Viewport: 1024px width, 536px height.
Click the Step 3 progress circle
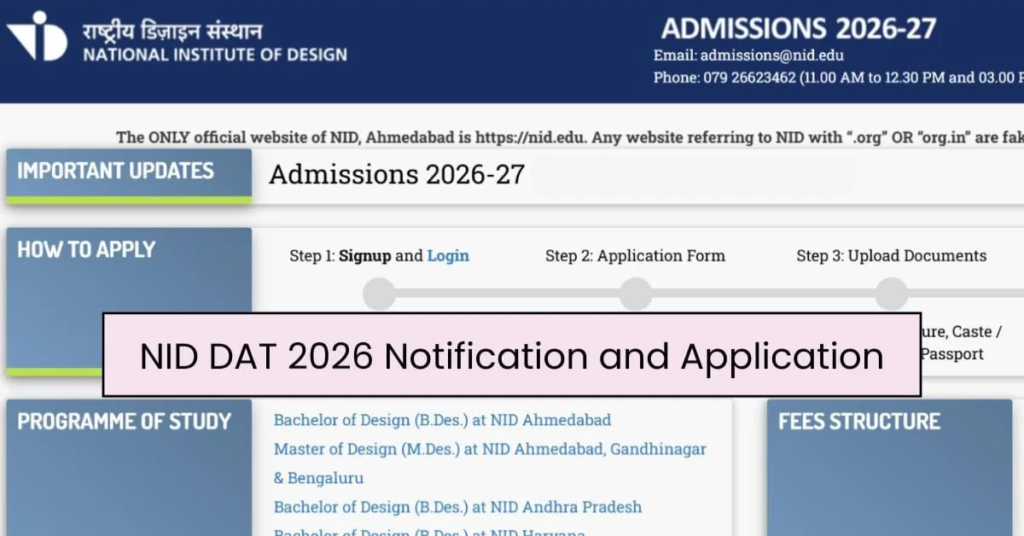[x=891, y=293]
